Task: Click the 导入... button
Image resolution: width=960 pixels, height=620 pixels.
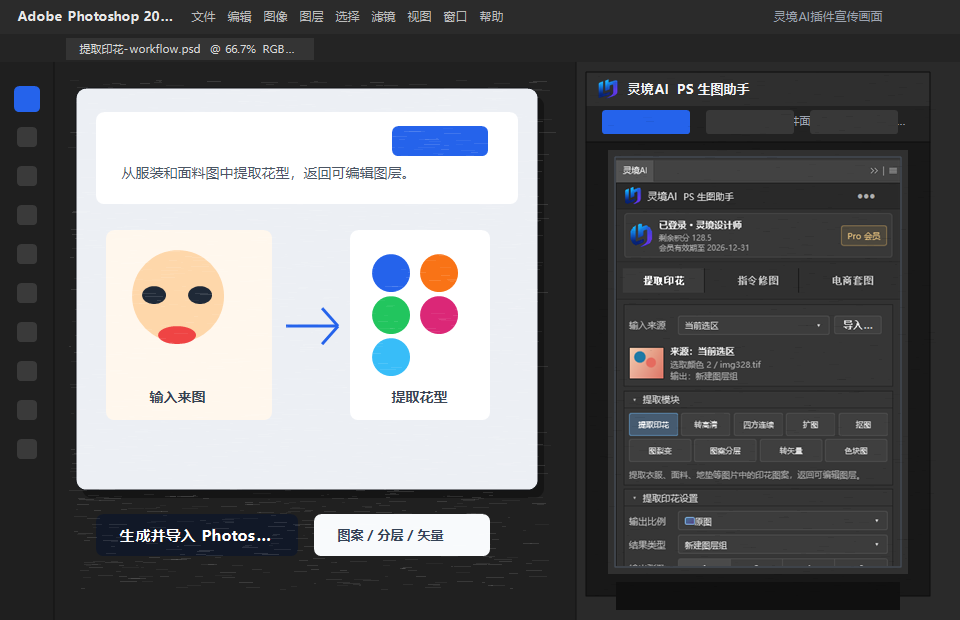Action: [858, 325]
